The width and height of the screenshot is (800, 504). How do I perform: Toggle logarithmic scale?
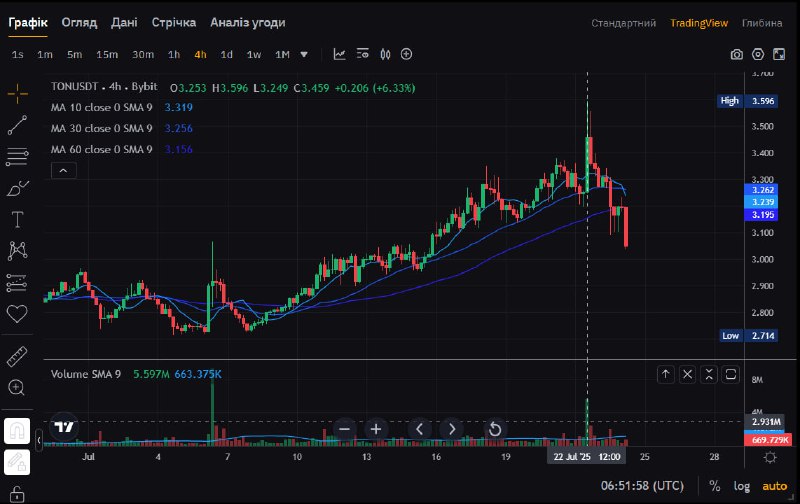(x=742, y=486)
